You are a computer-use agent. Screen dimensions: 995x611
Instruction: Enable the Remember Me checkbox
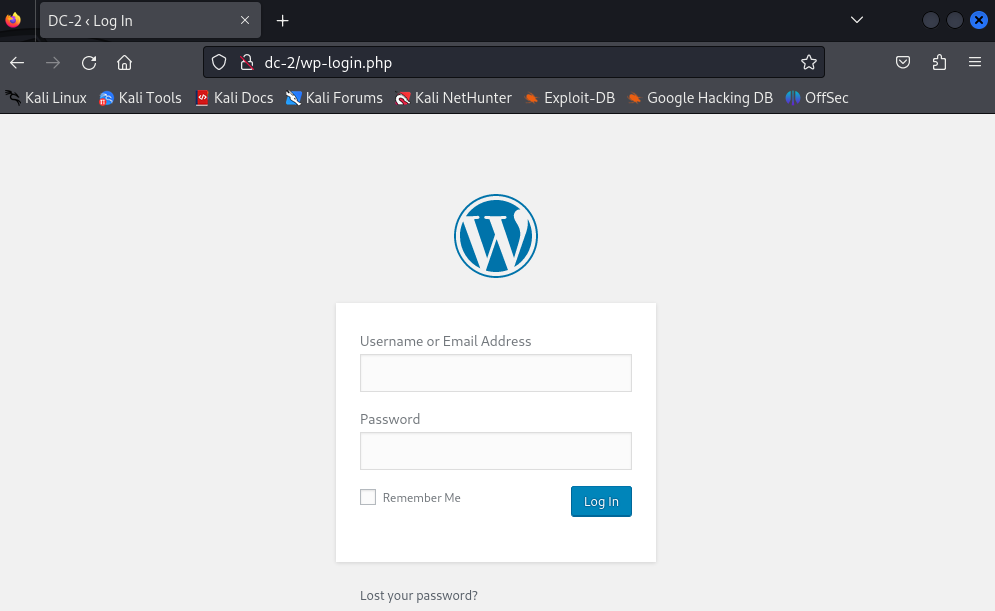pos(368,497)
